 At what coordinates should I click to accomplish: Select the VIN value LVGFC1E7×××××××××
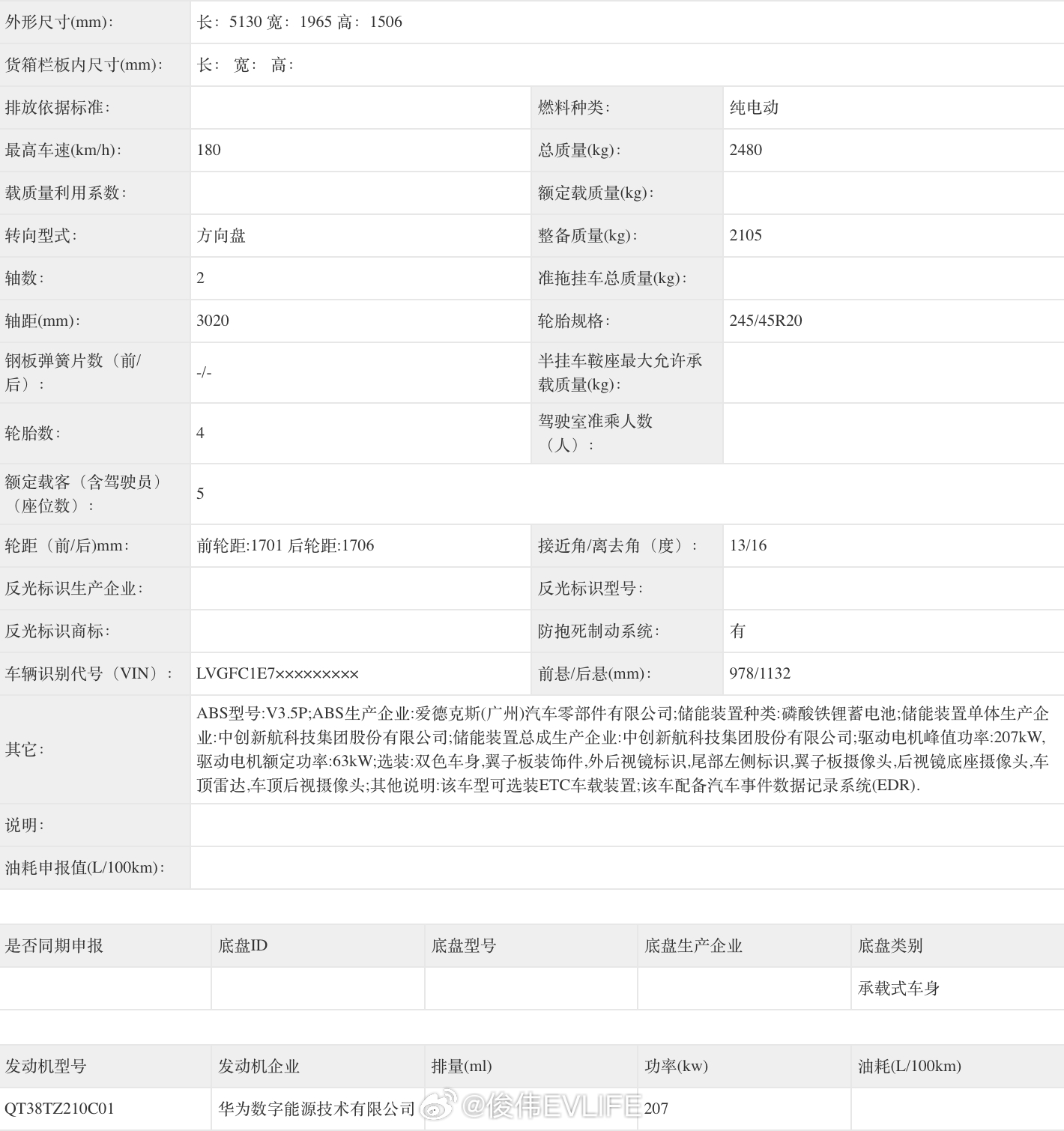[x=277, y=673]
